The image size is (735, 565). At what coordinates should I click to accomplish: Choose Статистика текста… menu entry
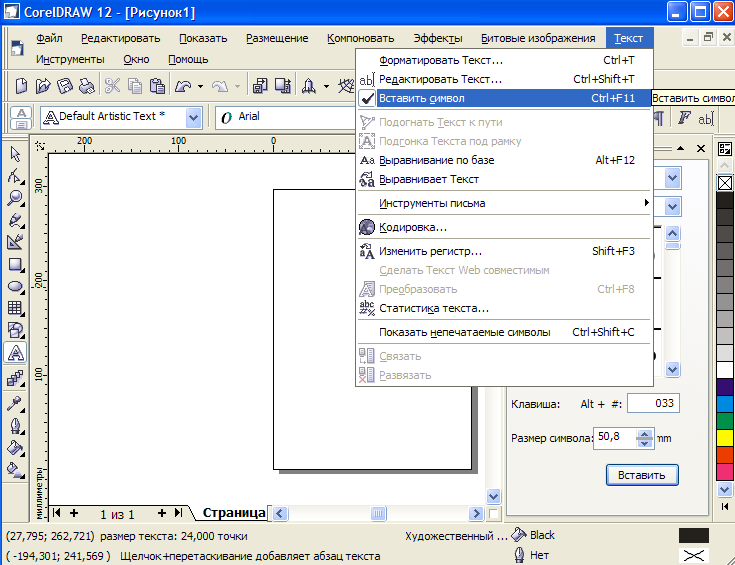(504, 309)
